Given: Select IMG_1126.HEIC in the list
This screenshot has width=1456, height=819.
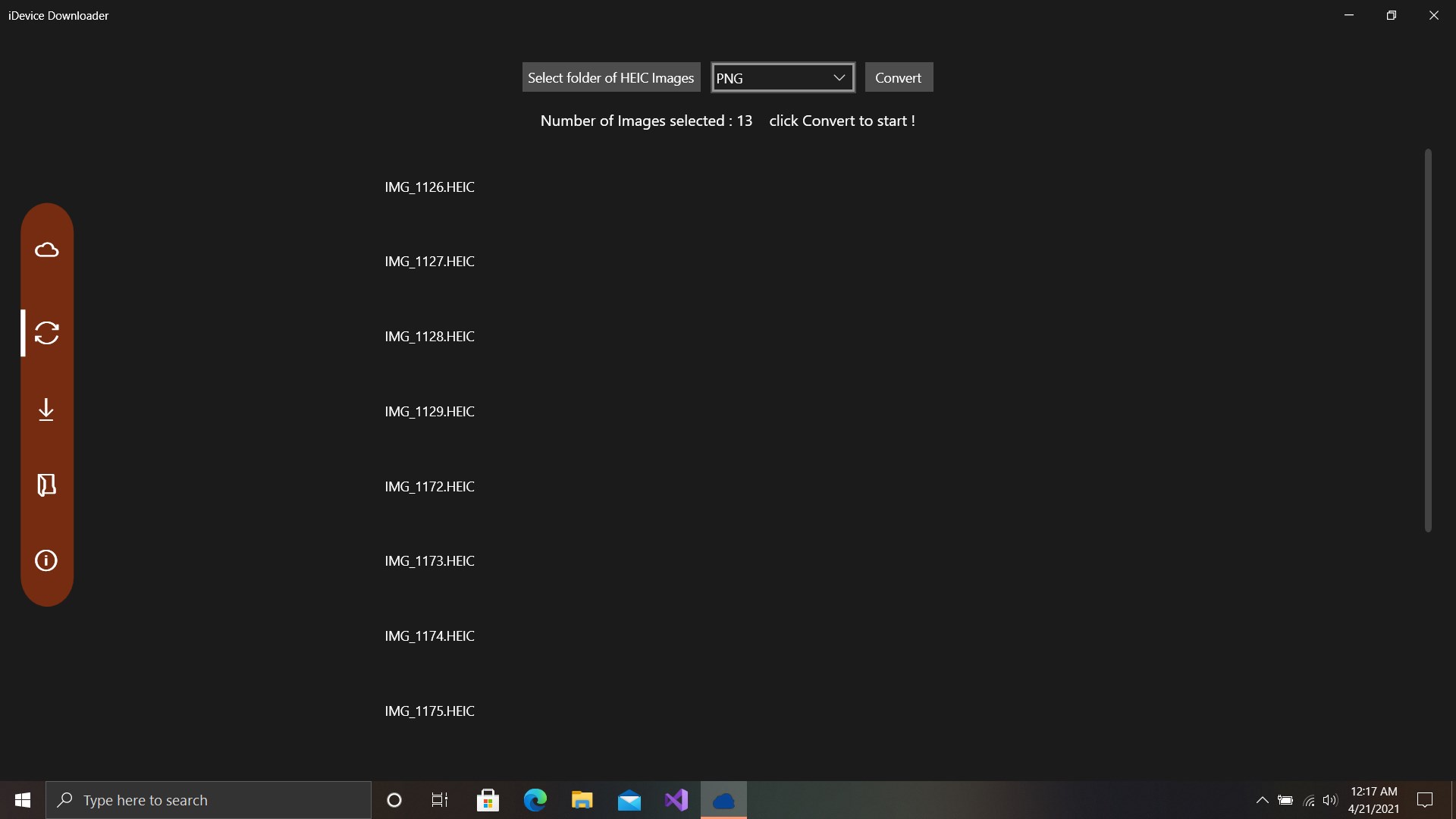Looking at the screenshot, I should pyautogui.click(x=429, y=187).
